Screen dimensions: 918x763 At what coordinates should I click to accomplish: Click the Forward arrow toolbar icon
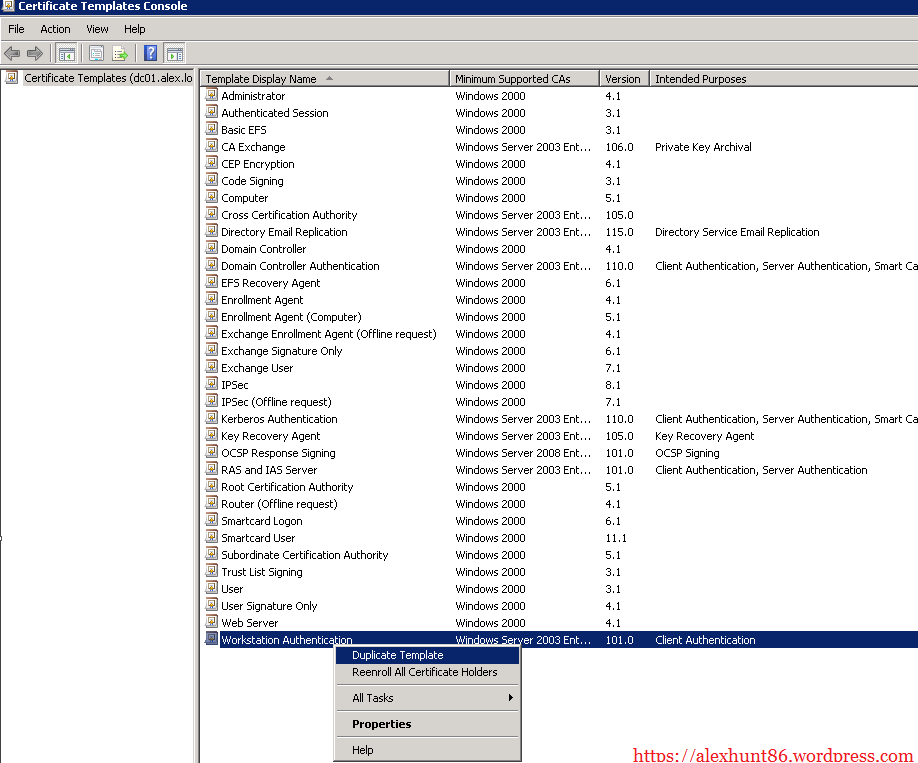coord(35,53)
